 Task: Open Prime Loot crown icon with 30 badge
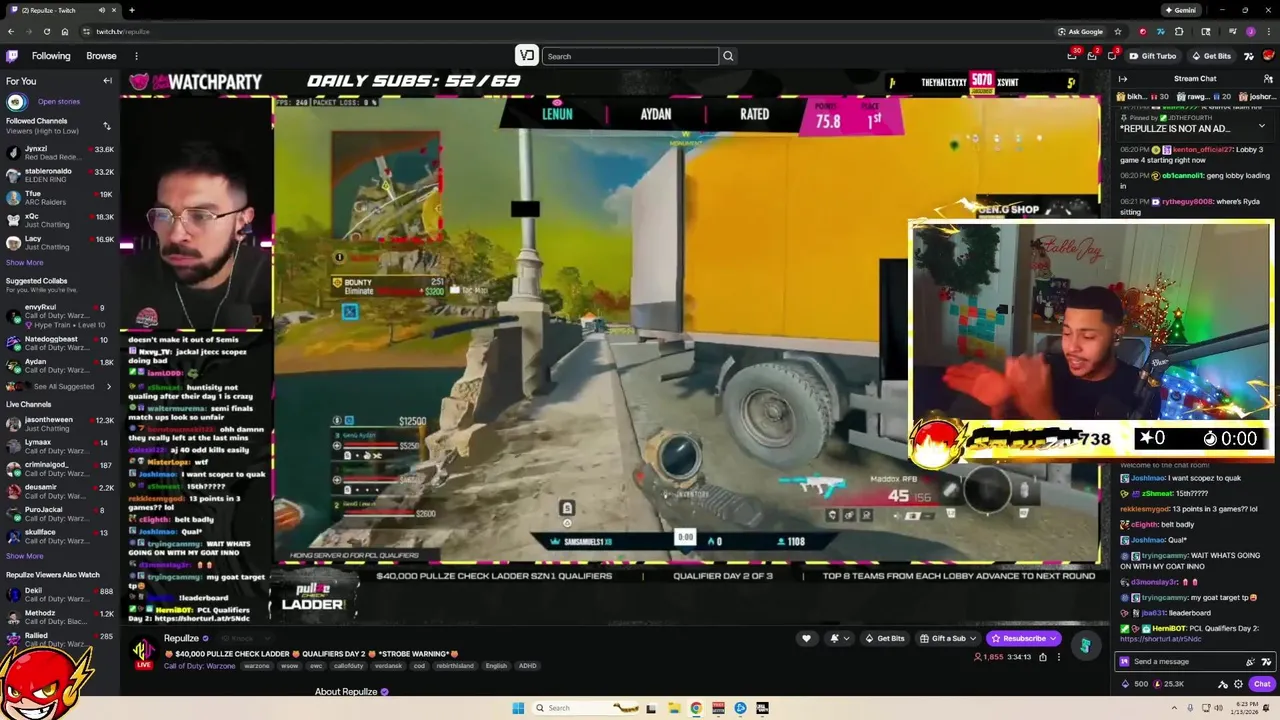1072,56
